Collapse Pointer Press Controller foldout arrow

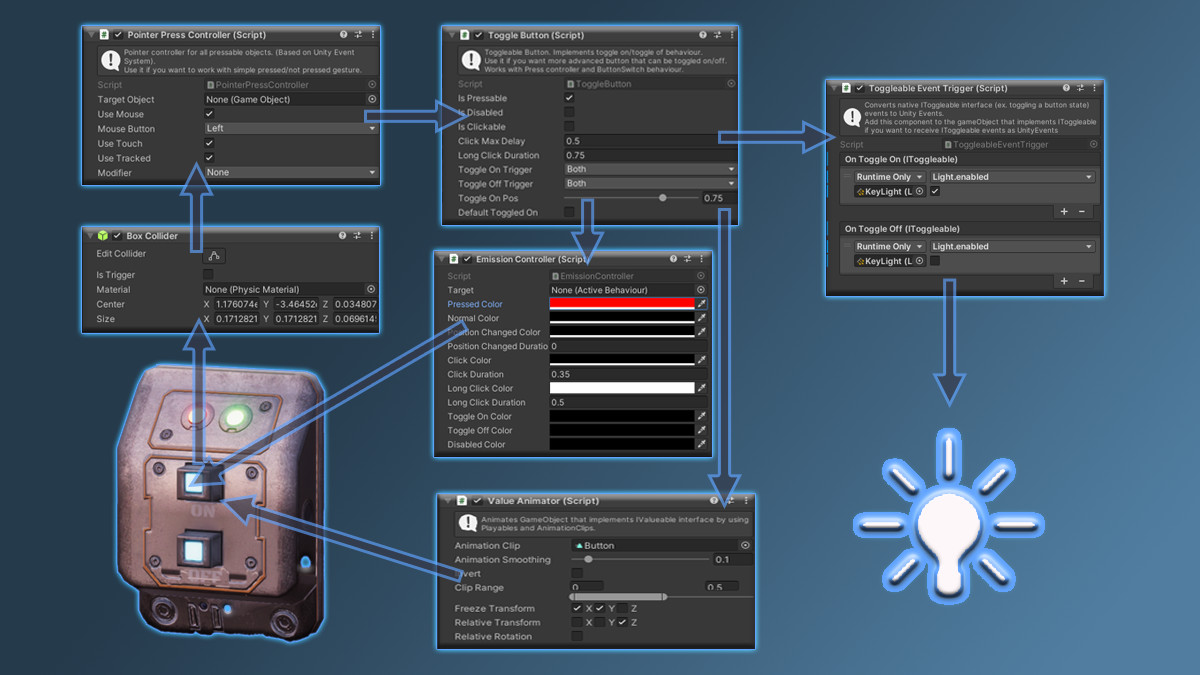89,35
